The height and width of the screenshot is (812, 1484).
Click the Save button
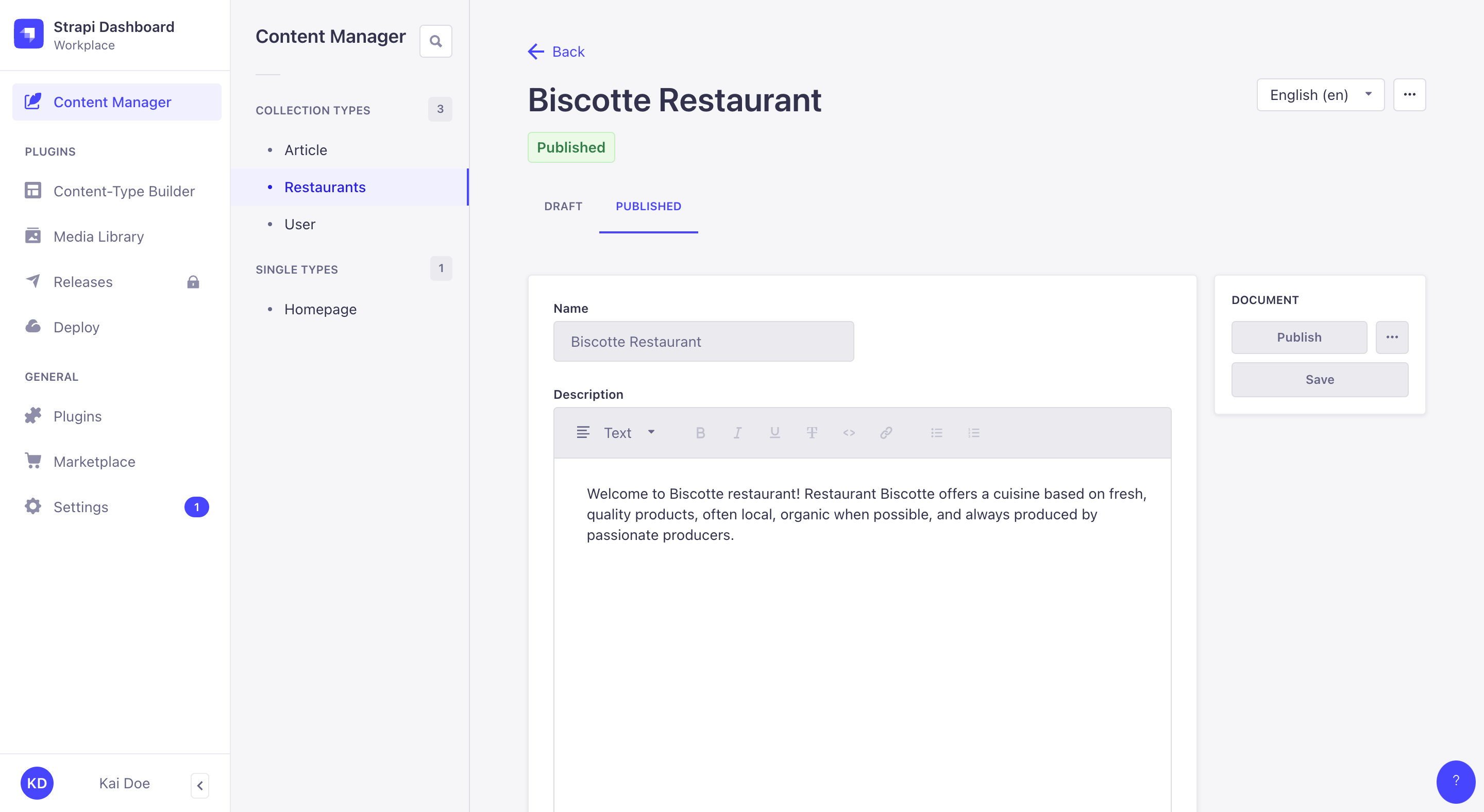point(1320,379)
